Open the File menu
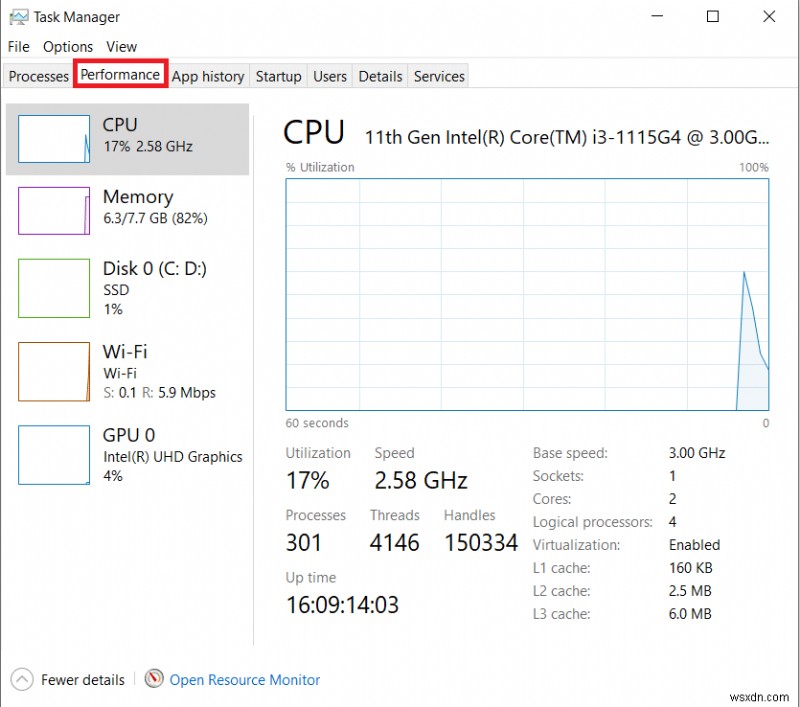The height and width of the screenshot is (707, 800). click(18, 46)
